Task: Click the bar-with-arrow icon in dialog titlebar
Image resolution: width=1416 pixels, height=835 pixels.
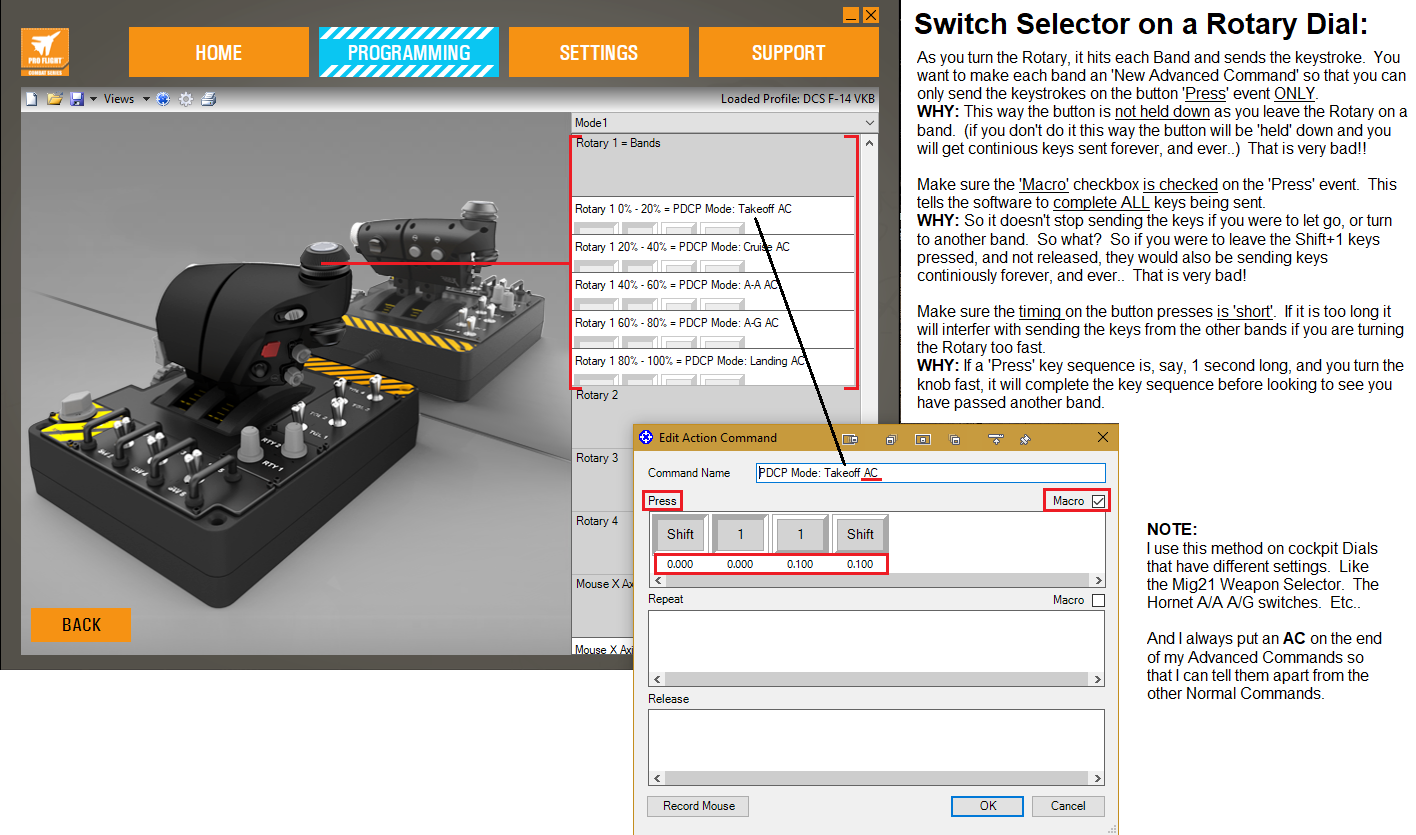Action: click(x=995, y=438)
